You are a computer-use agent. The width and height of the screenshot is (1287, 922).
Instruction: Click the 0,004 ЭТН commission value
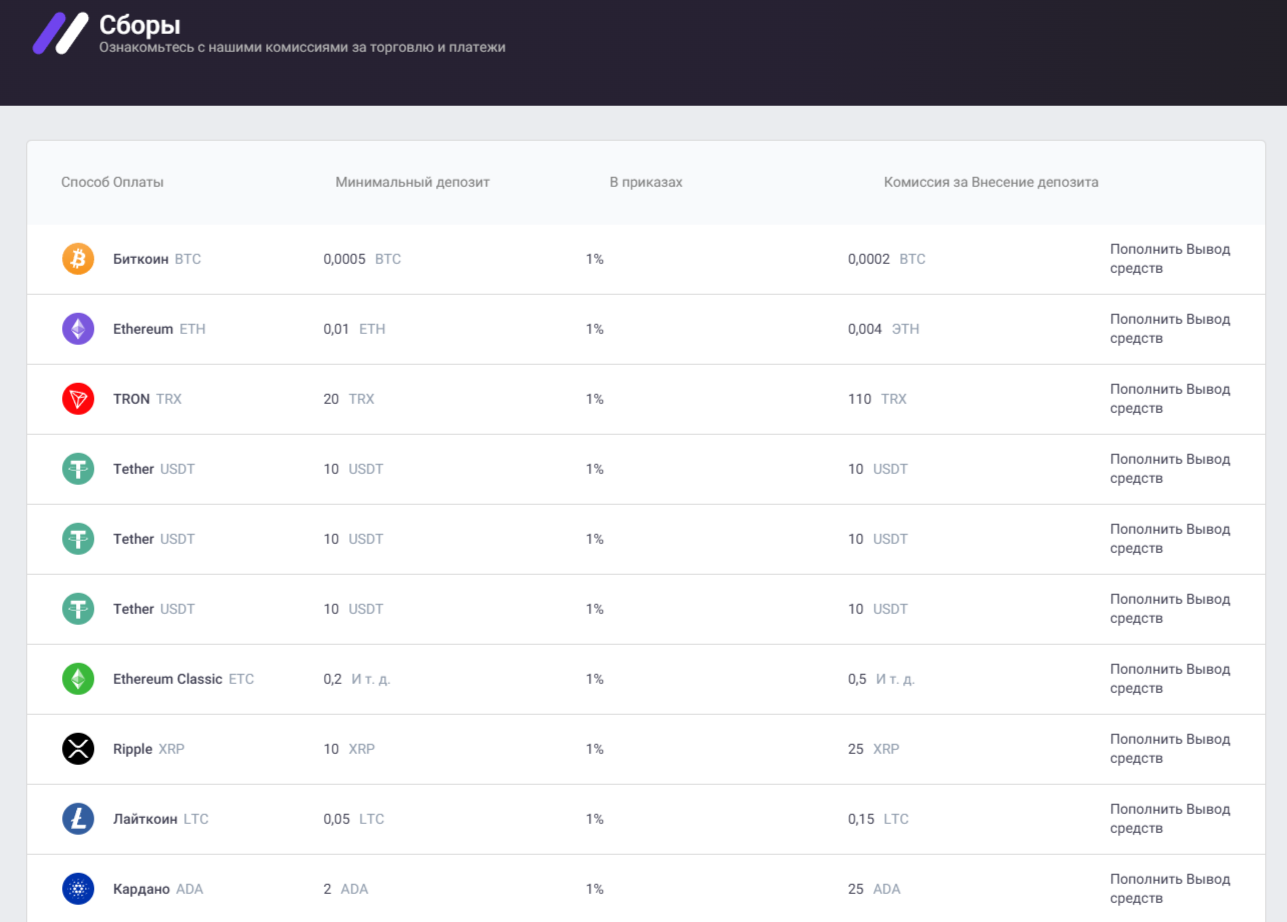[884, 329]
